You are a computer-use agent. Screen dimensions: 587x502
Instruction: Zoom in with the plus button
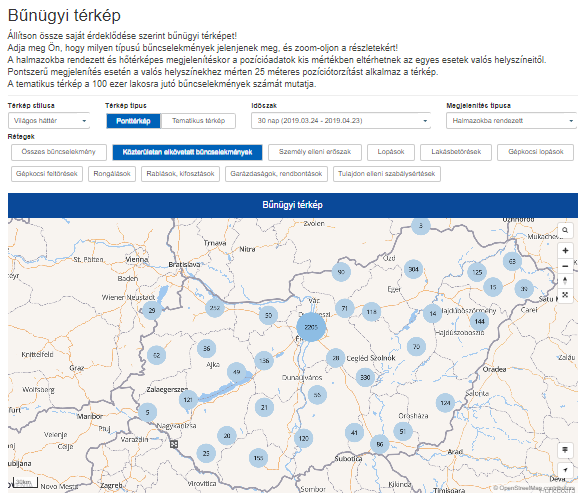tap(565, 250)
